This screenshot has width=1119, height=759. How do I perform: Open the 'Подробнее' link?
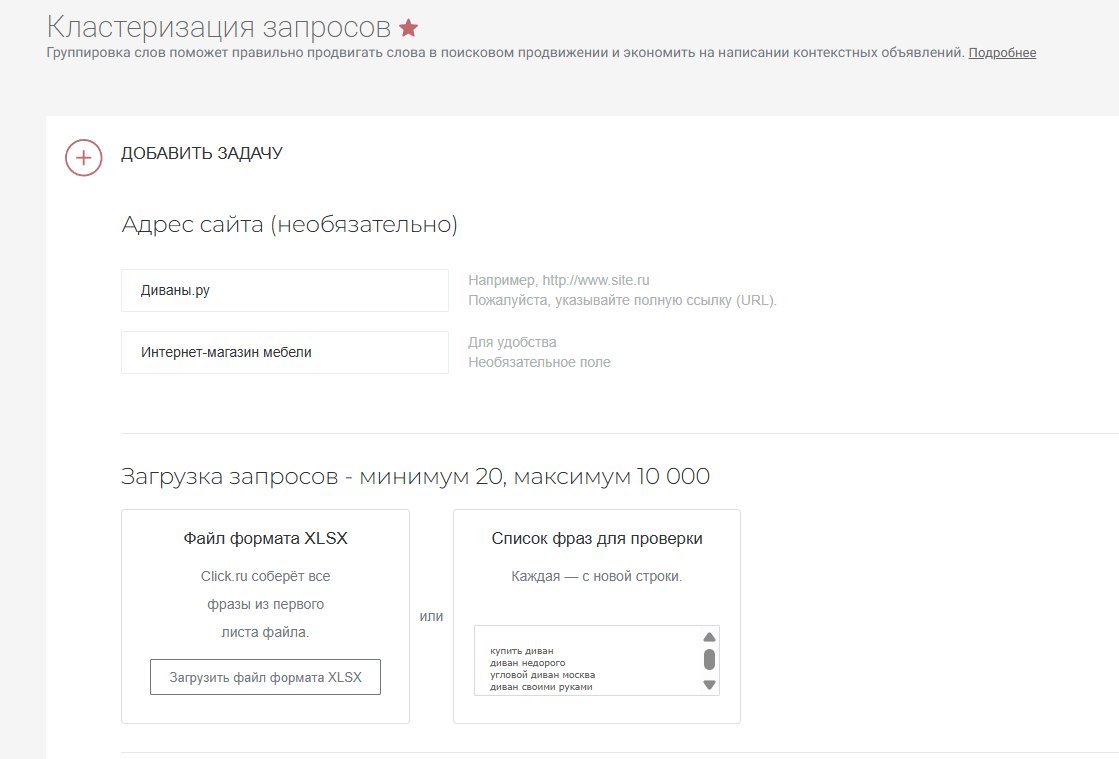(1002, 53)
